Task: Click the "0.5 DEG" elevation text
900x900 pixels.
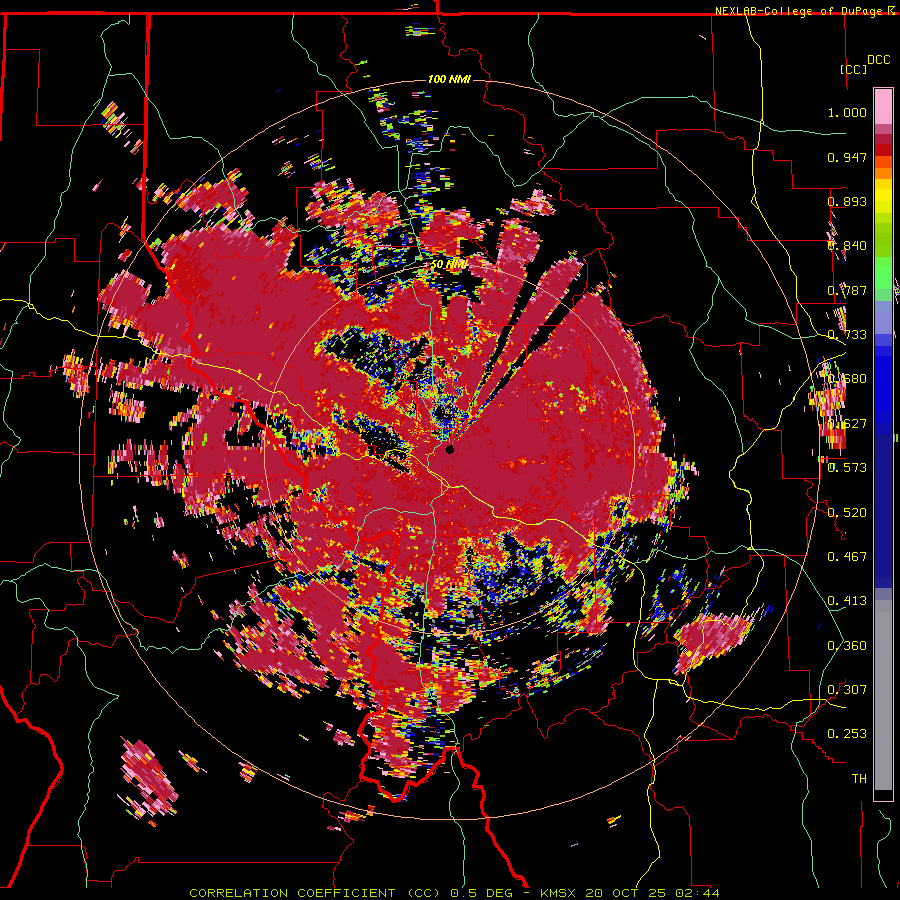Action: click(x=483, y=893)
